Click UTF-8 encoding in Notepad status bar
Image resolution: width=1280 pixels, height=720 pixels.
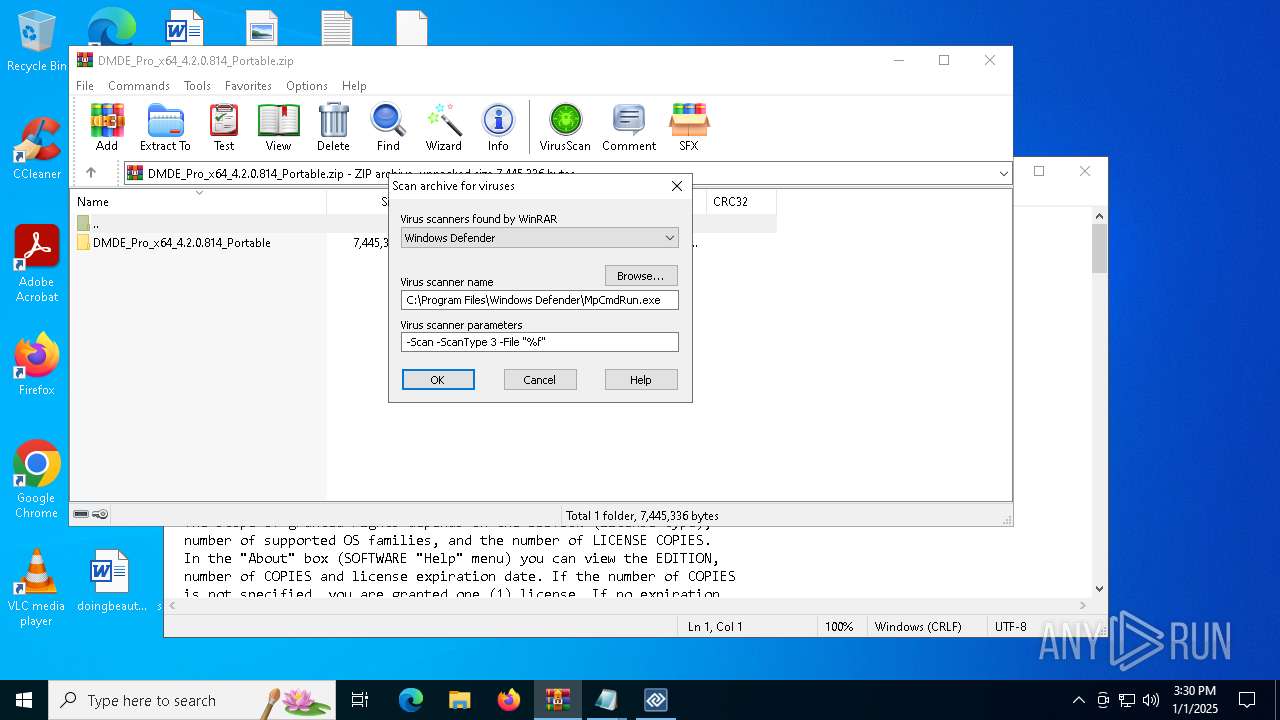pyautogui.click(x=1010, y=627)
